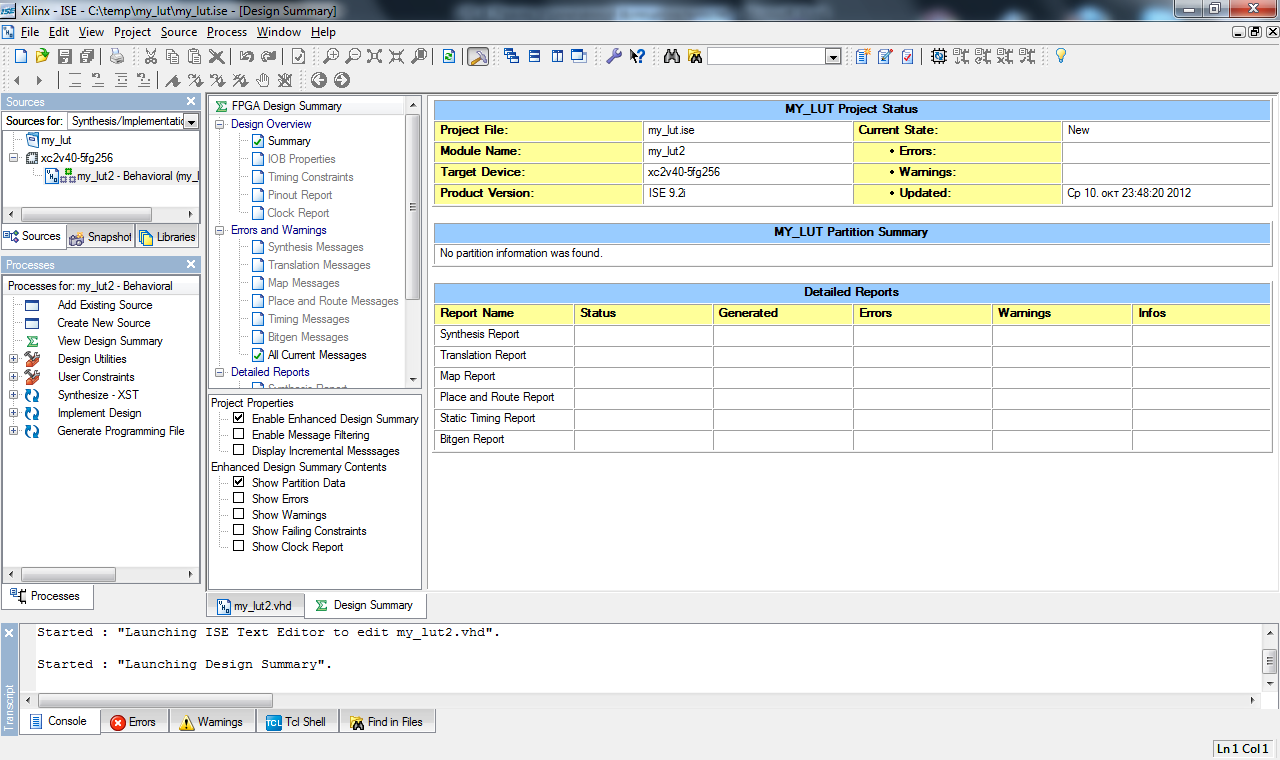Click the Copy toolbar icon
1280x760 pixels.
tap(173, 57)
